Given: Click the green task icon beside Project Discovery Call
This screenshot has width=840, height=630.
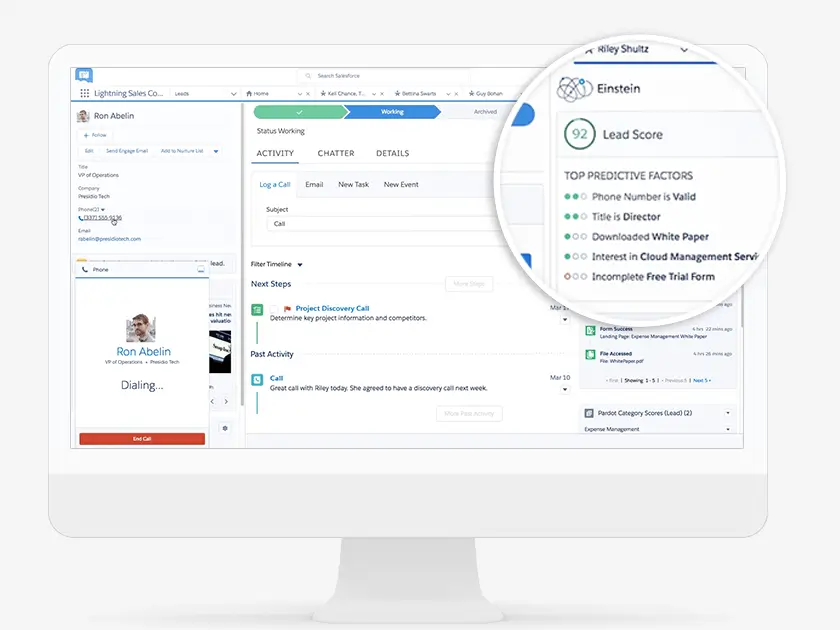Looking at the screenshot, I should [x=256, y=309].
